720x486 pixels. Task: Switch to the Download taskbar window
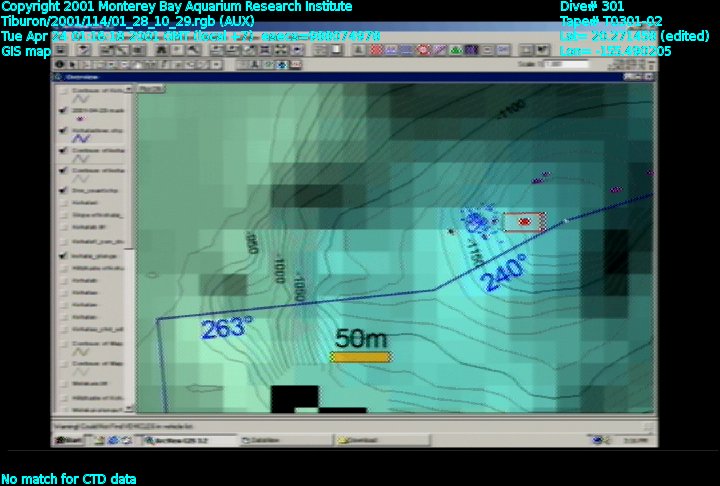tap(382, 441)
